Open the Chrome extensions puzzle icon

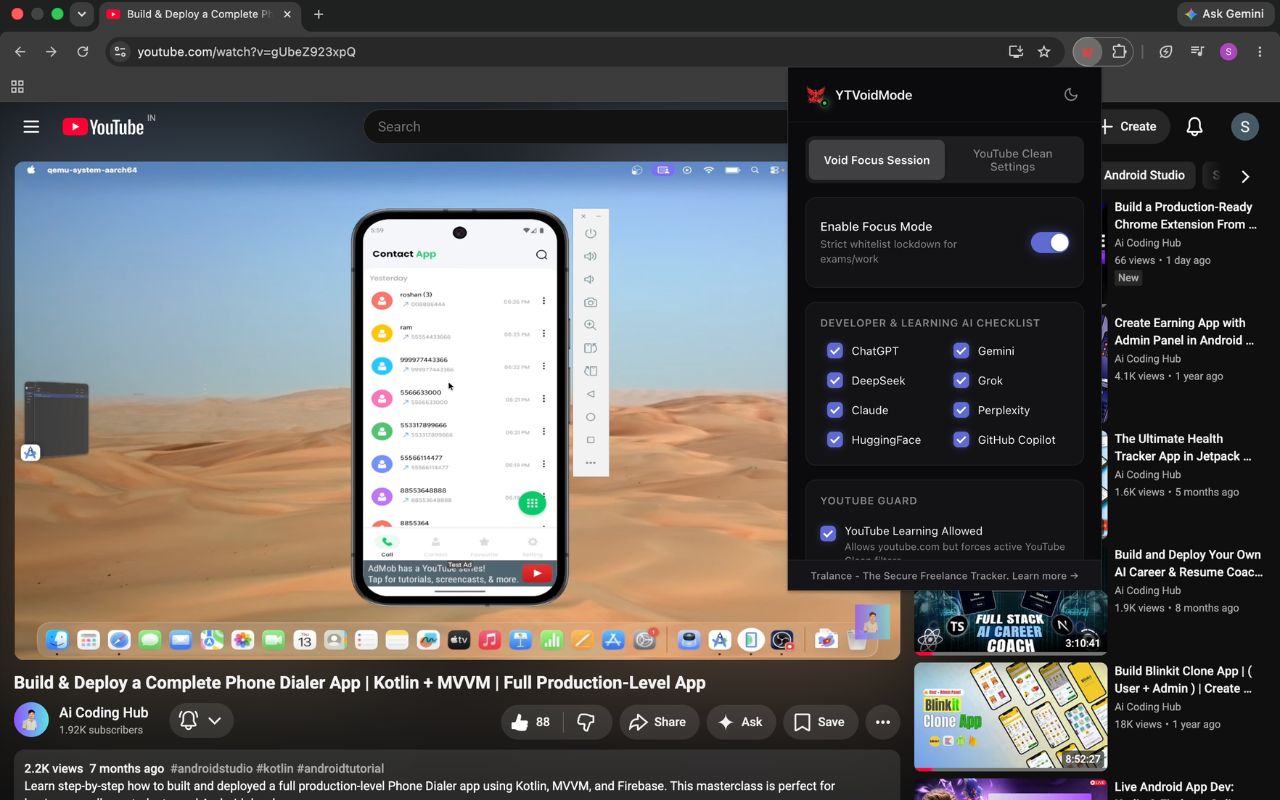[1119, 51]
